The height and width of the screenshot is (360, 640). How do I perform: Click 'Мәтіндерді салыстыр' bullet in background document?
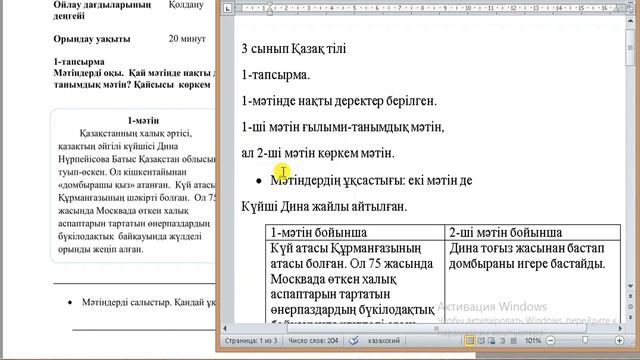(x=126, y=302)
